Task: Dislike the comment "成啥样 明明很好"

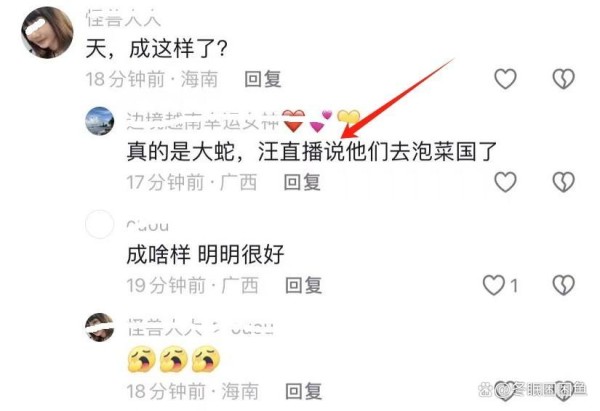Action: [x=564, y=285]
